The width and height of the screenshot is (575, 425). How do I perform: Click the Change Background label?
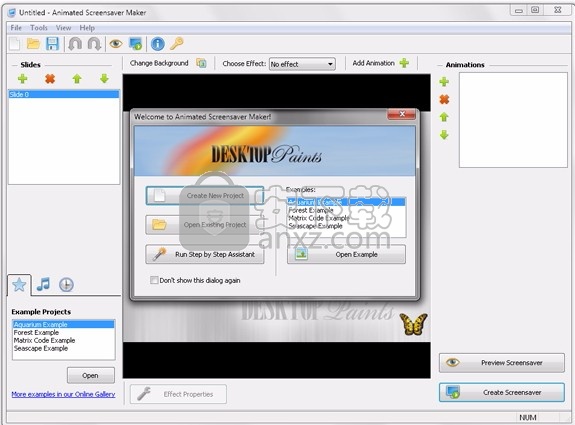click(x=159, y=63)
